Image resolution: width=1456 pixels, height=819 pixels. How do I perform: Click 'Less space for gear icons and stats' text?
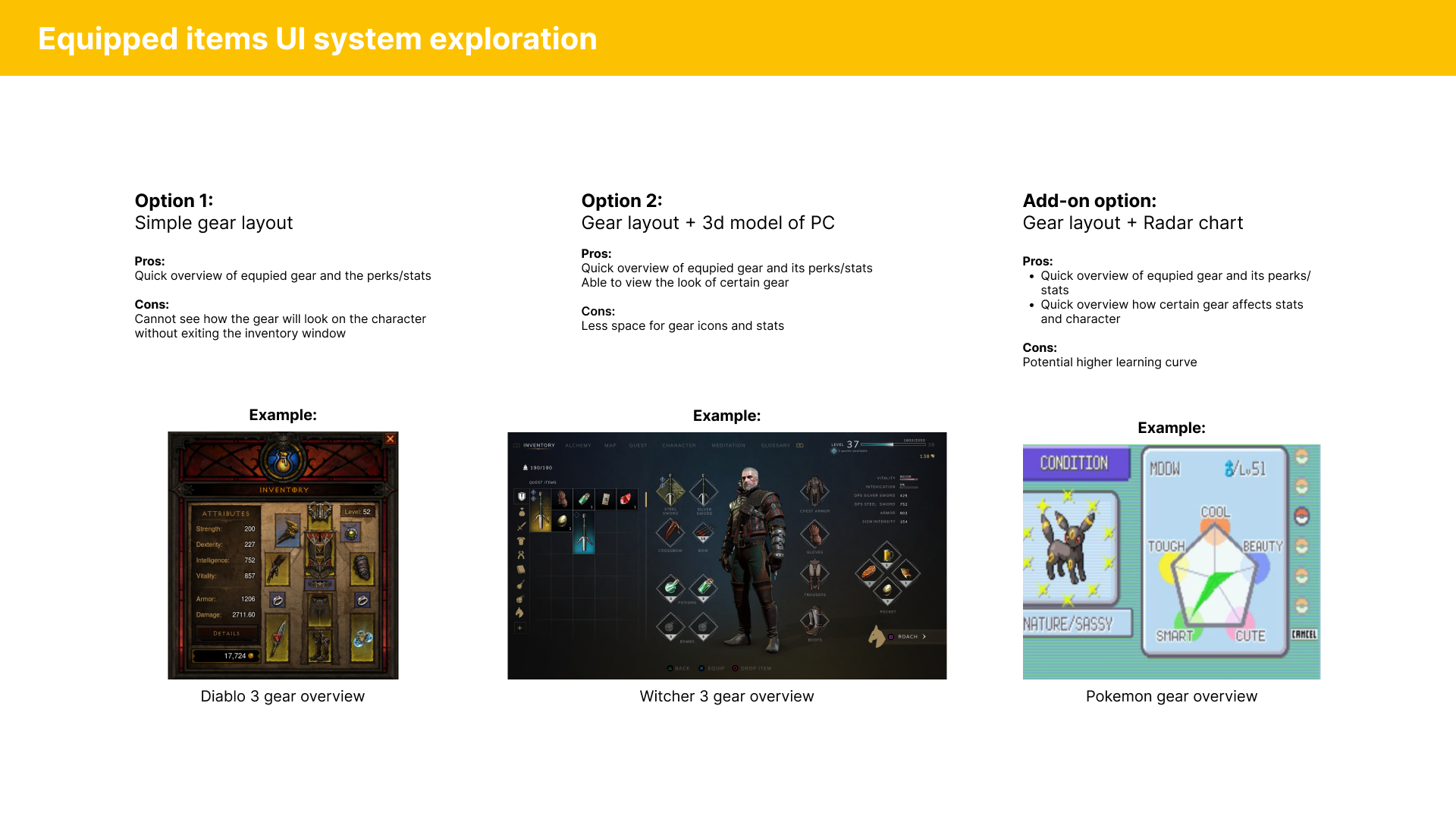[682, 326]
